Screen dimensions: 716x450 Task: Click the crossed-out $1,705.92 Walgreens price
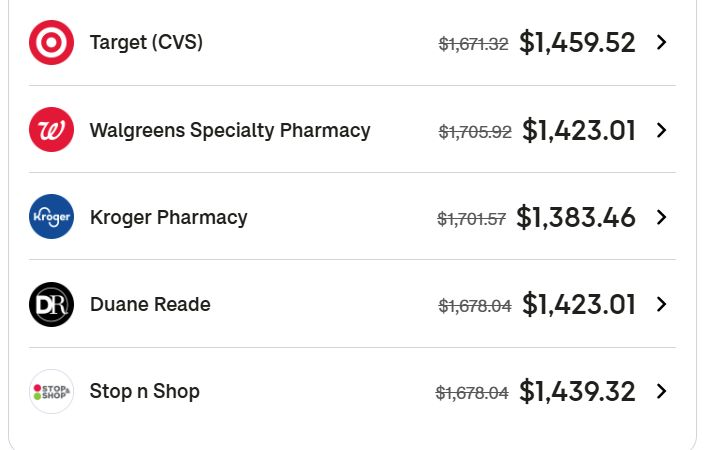475,132
